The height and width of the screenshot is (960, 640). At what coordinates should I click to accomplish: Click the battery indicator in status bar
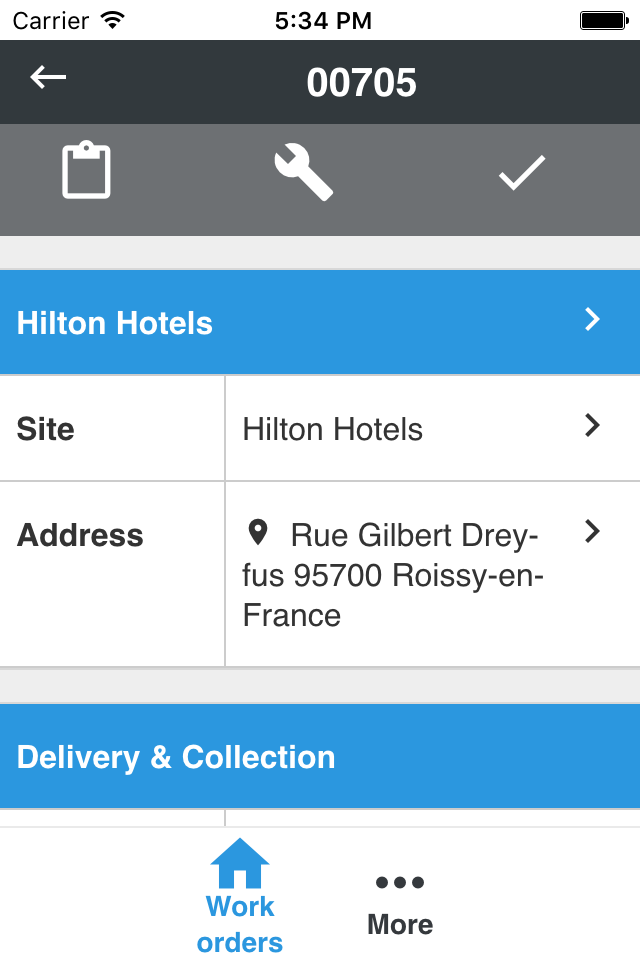(604, 21)
